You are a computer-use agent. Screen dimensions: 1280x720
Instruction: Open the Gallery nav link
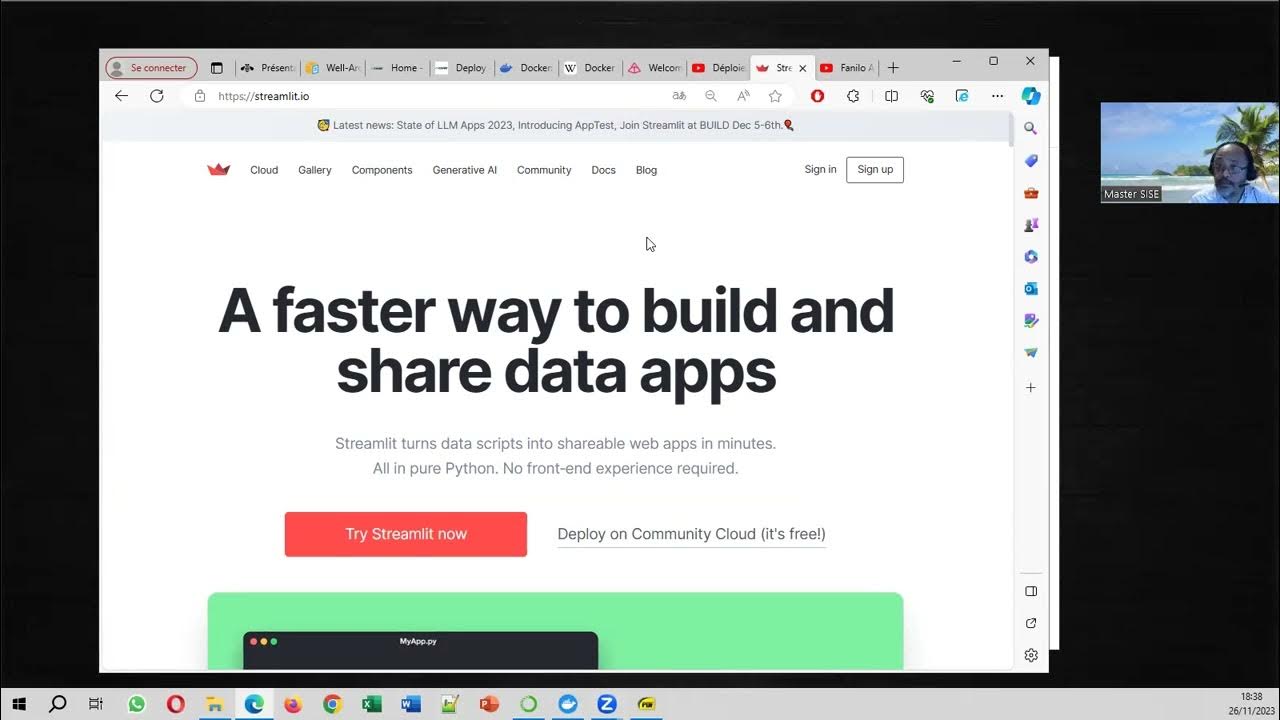[x=314, y=170]
